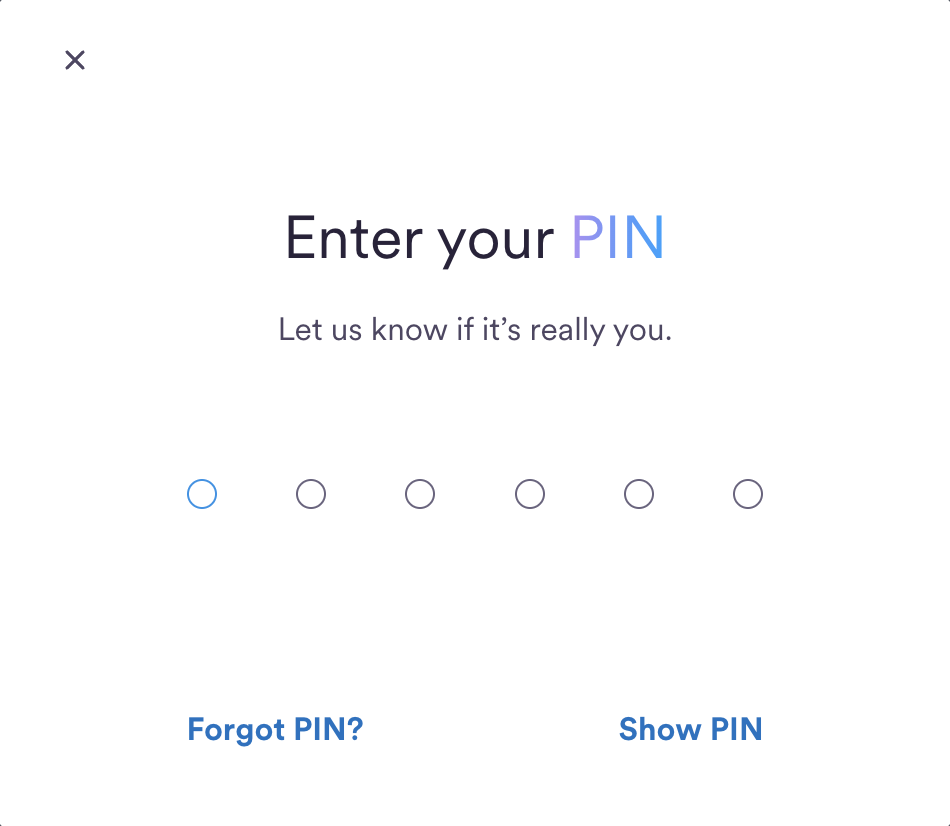The height and width of the screenshot is (826, 950).
Task: Click the second-to-last PIN circle
Action: [639, 494]
